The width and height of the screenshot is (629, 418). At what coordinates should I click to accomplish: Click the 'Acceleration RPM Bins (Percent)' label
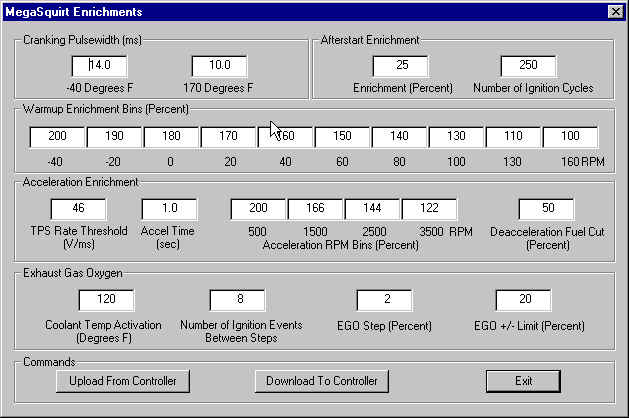pos(340,245)
